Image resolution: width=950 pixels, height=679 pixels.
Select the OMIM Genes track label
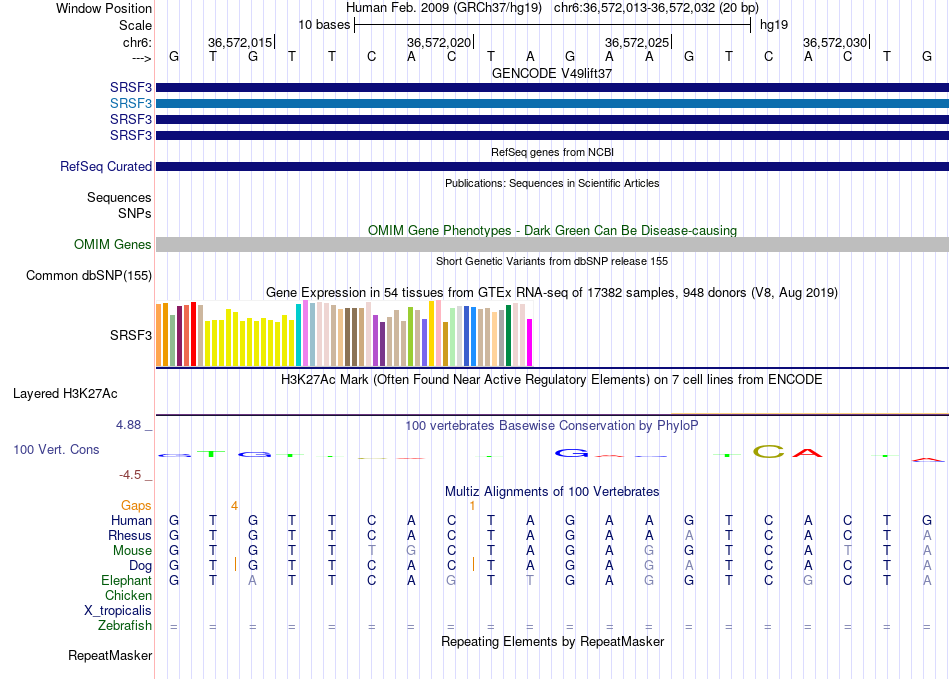pos(112,245)
